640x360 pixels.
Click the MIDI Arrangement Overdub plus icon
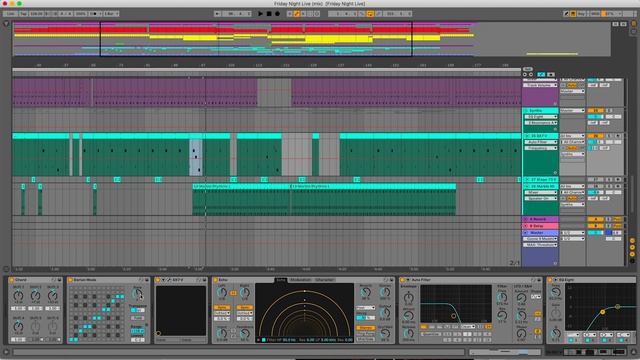289,14
